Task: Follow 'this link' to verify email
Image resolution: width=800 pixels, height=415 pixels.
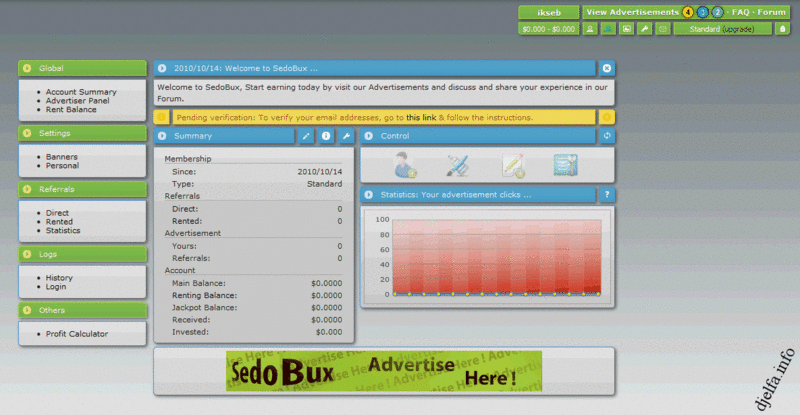Action: point(421,117)
